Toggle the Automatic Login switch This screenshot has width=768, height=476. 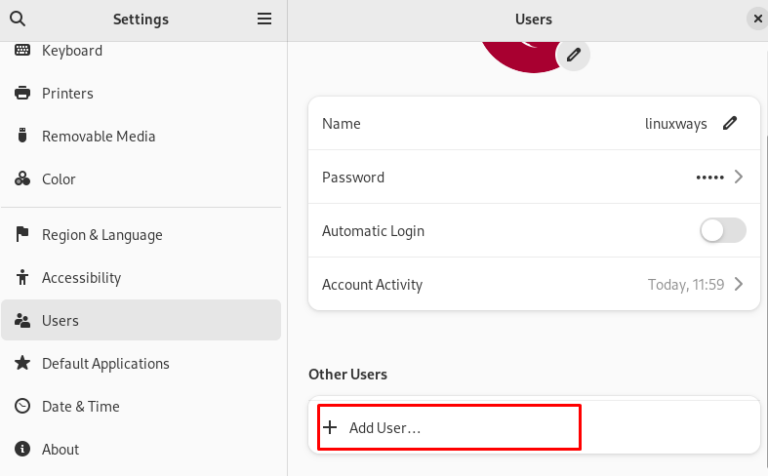pyautogui.click(x=722, y=231)
